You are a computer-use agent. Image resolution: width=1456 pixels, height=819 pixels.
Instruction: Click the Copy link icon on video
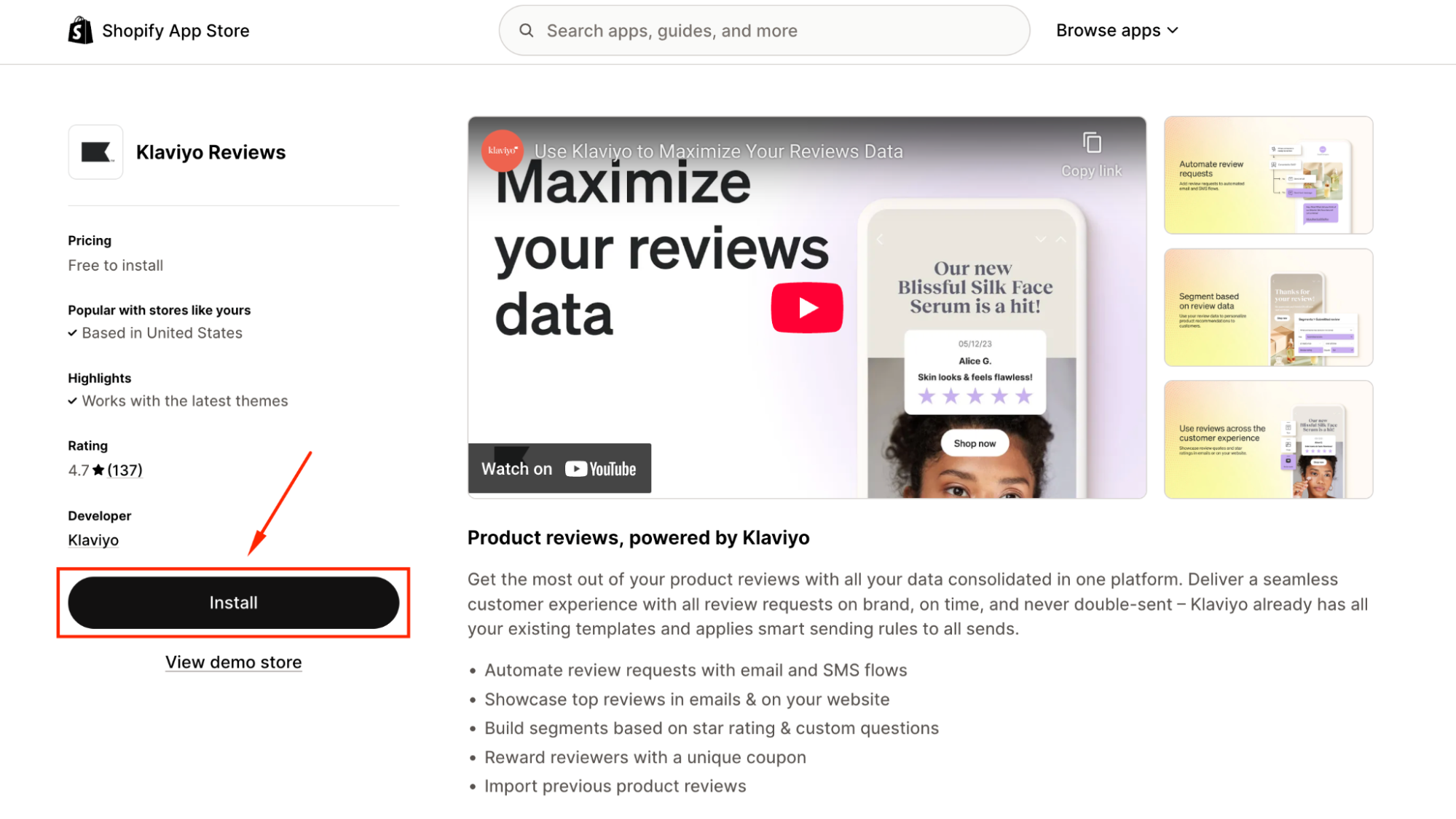[x=1091, y=143]
